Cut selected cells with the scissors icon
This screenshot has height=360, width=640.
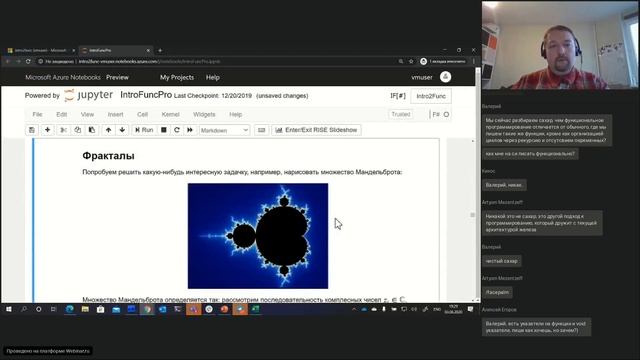pos(63,130)
